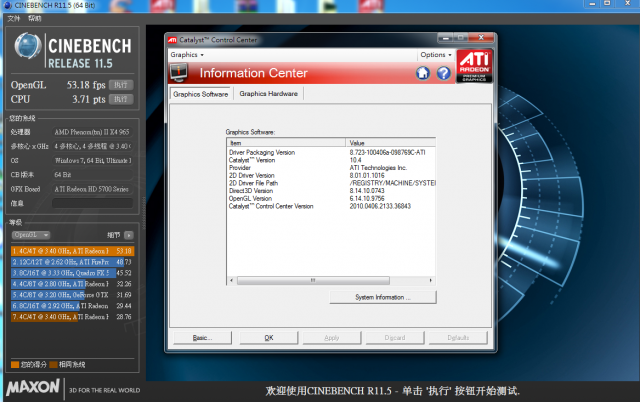Click the CB version 64 Bit field
This screenshot has height=402, width=640.
93,175
